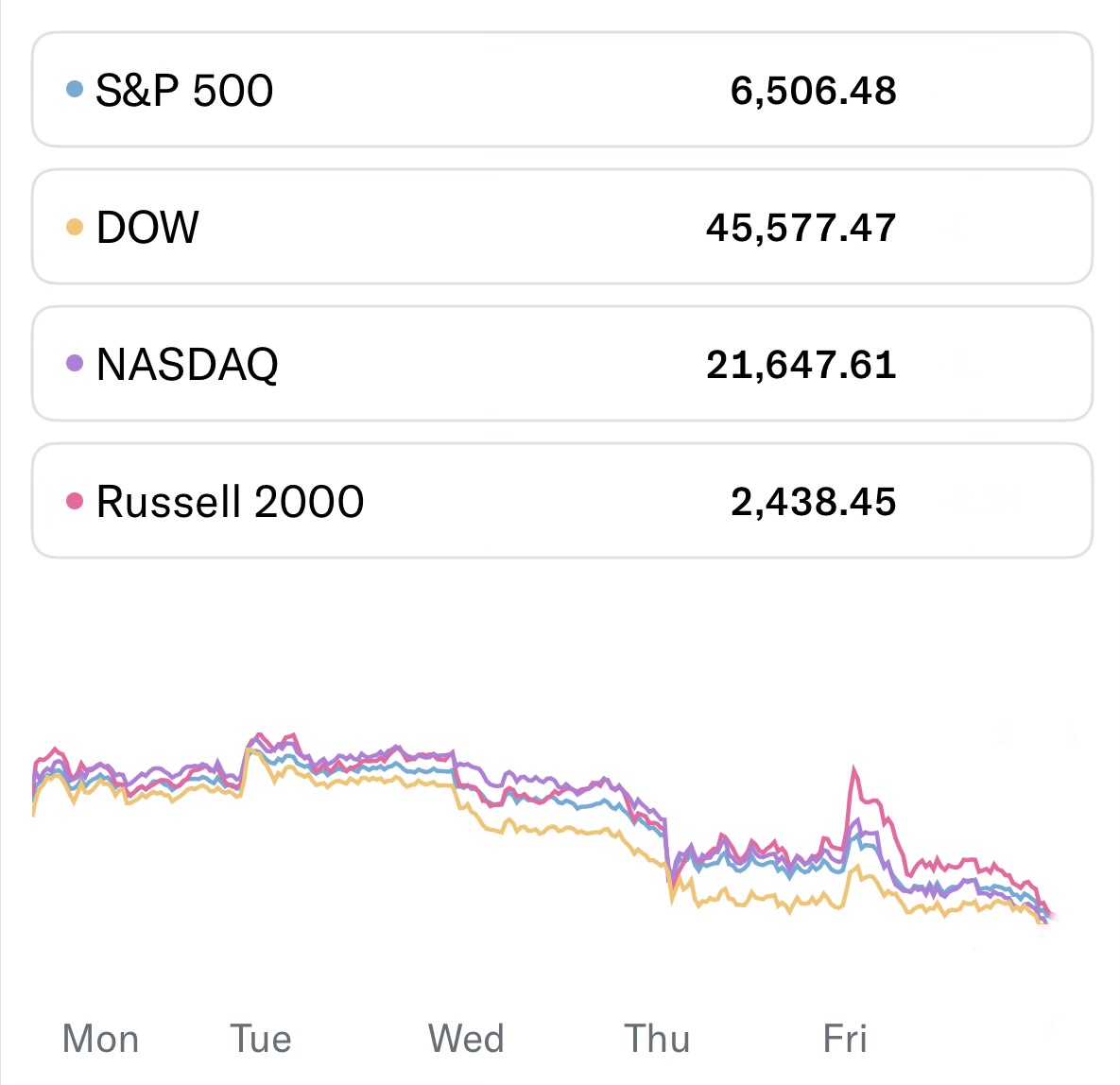Click the DOW value 45,577.47
Screen dimensions: 1120x1085
click(801, 228)
